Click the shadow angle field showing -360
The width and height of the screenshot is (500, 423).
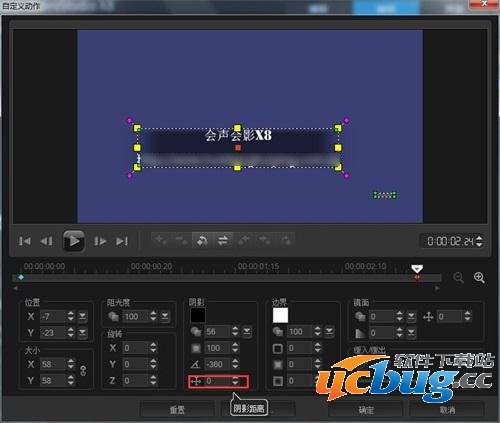click(x=218, y=364)
